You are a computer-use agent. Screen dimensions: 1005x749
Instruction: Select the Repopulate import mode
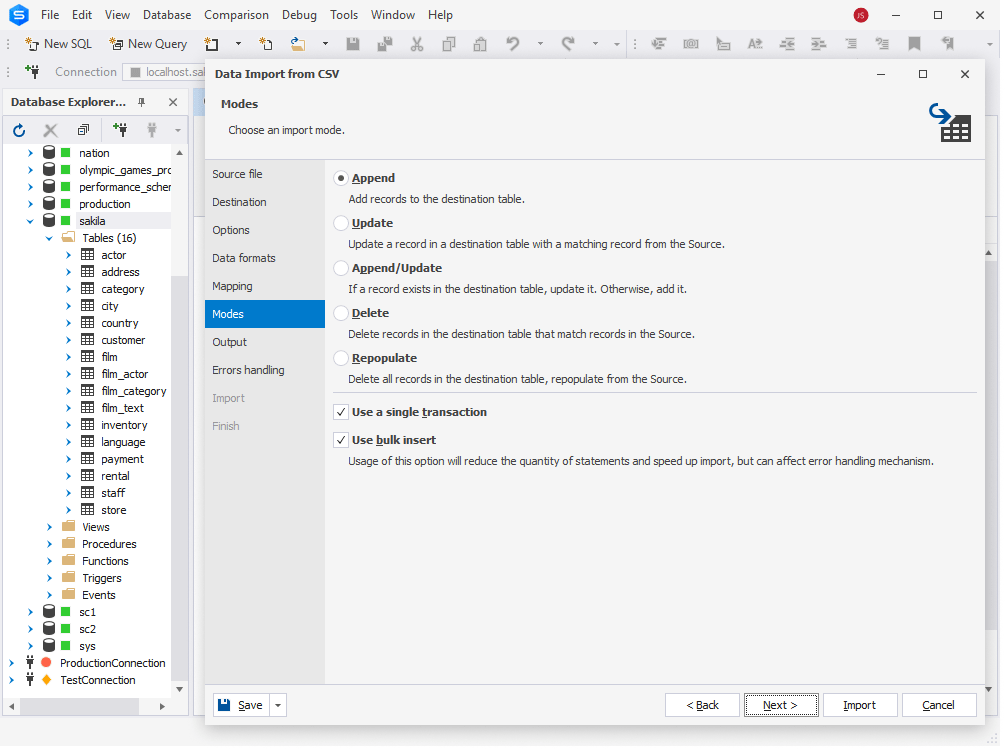click(343, 358)
